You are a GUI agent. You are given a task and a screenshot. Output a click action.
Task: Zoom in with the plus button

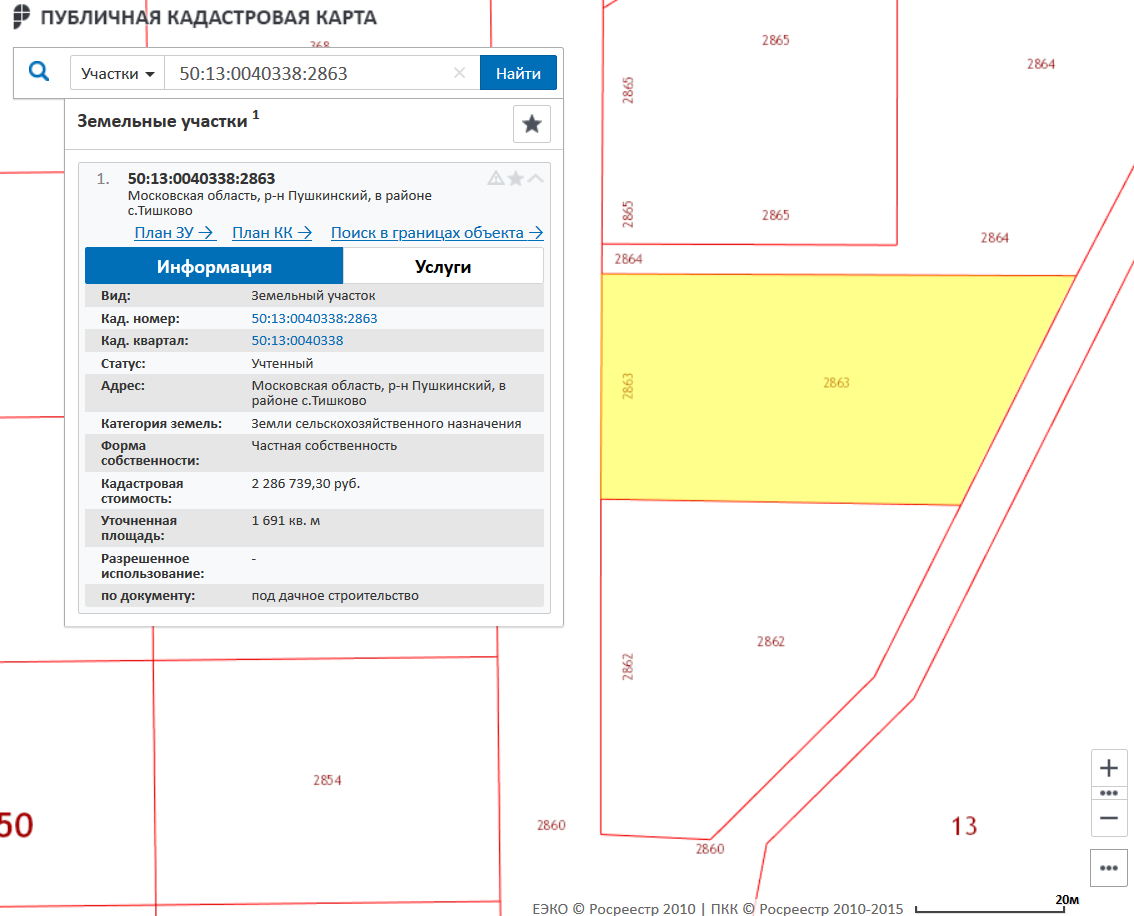[1109, 768]
